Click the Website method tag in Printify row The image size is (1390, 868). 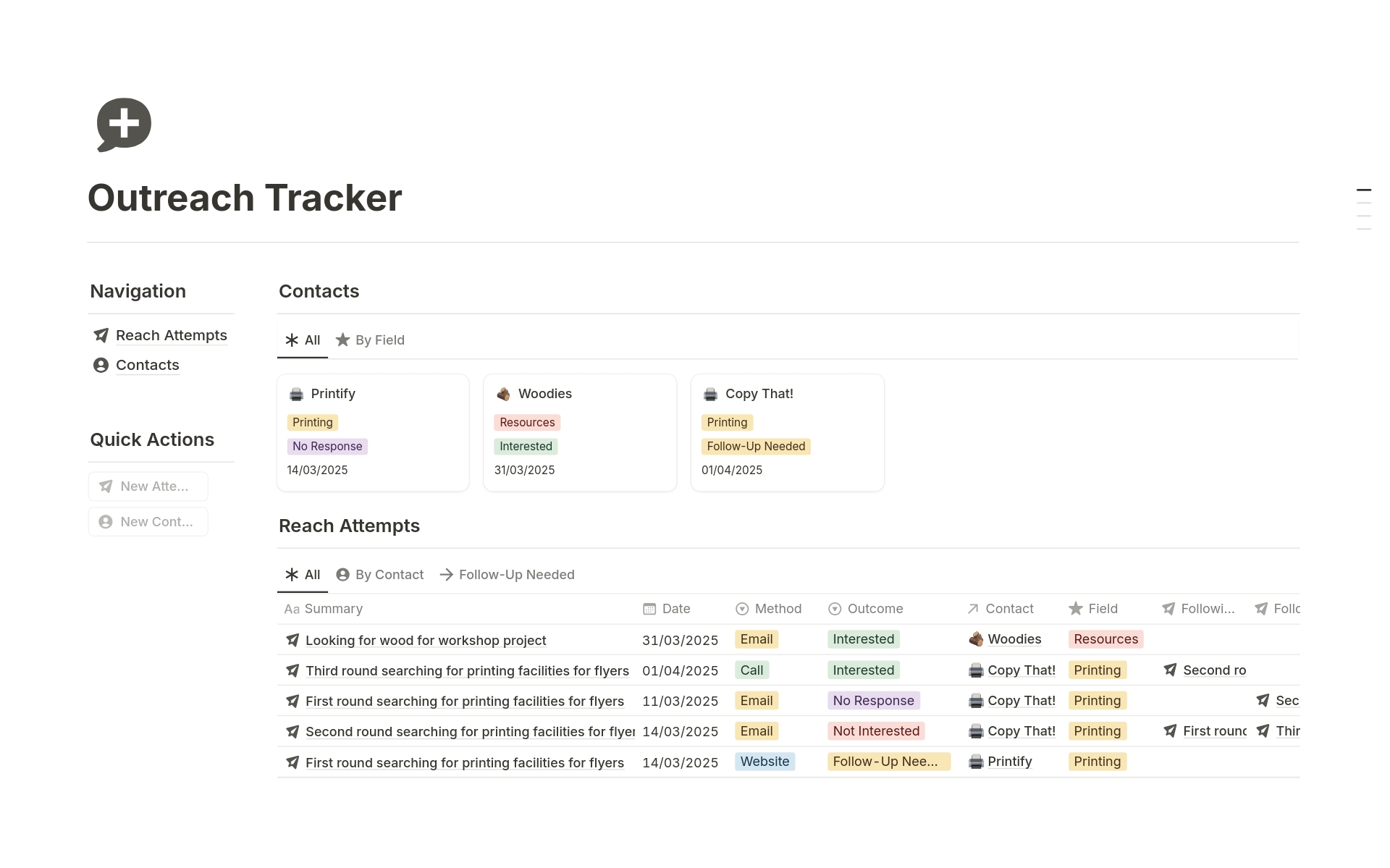point(764,762)
